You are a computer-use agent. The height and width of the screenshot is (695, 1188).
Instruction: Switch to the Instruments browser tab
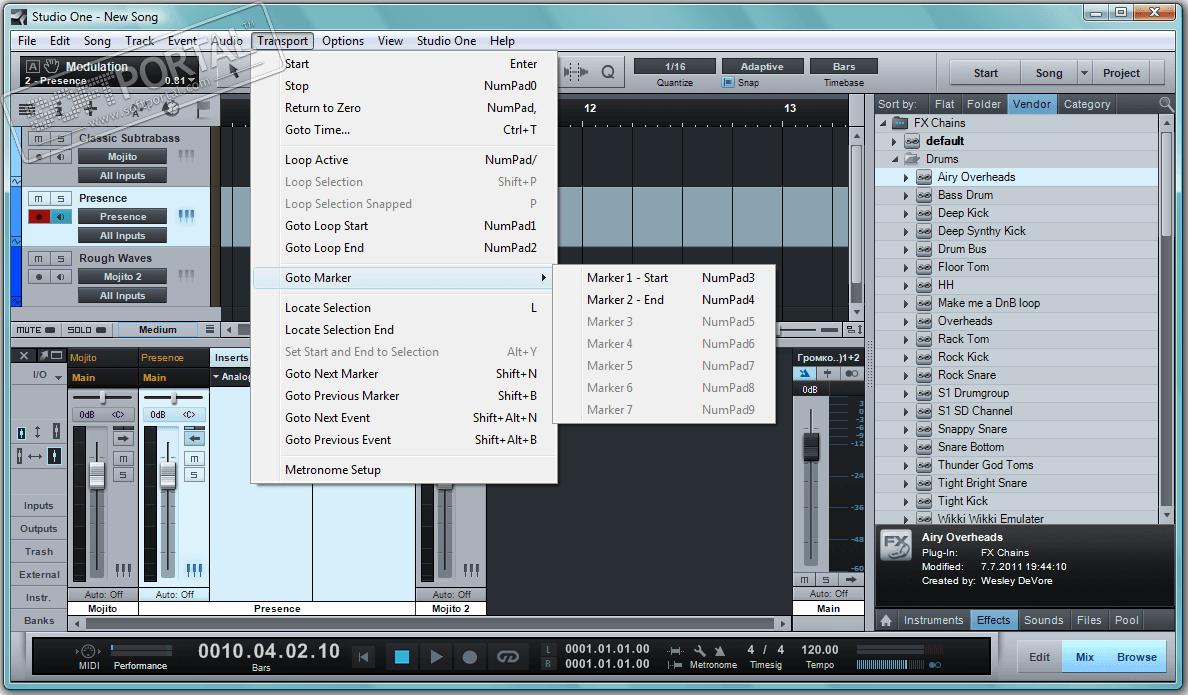coord(933,620)
